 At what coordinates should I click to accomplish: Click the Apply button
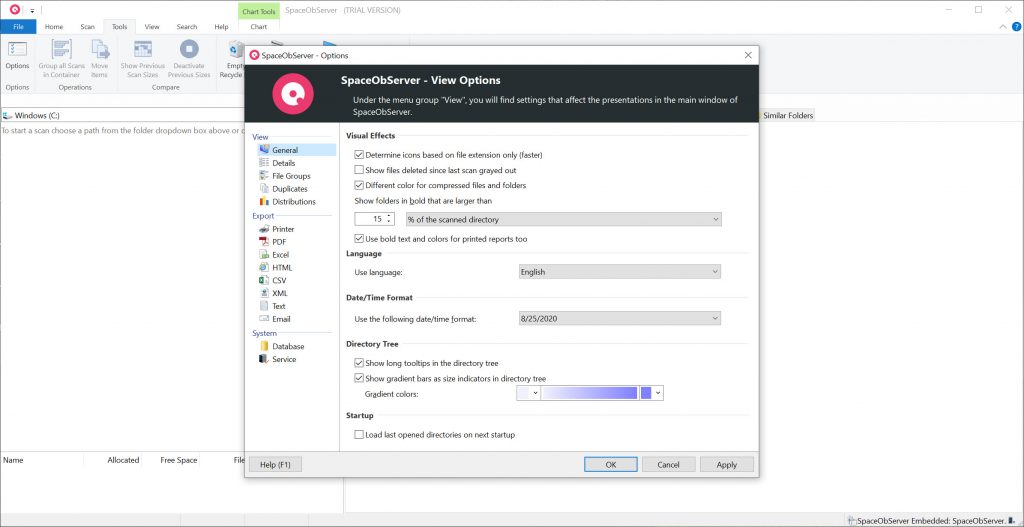click(727, 465)
